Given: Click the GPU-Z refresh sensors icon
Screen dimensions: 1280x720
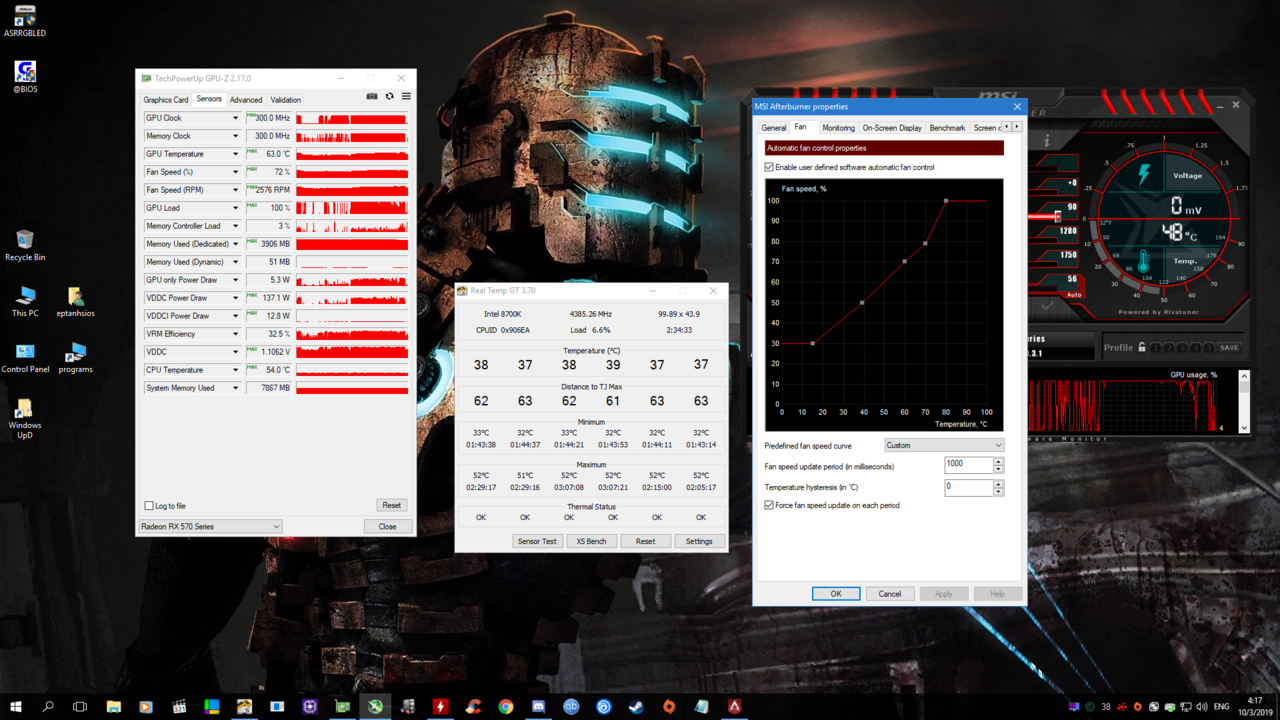Looking at the screenshot, I should (389, 97).
